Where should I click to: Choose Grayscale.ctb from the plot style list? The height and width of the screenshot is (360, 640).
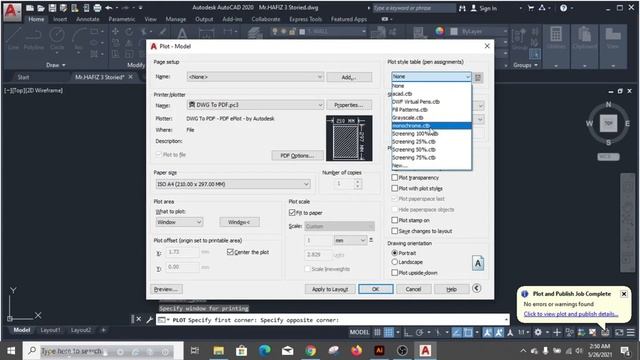click(431, 118)
